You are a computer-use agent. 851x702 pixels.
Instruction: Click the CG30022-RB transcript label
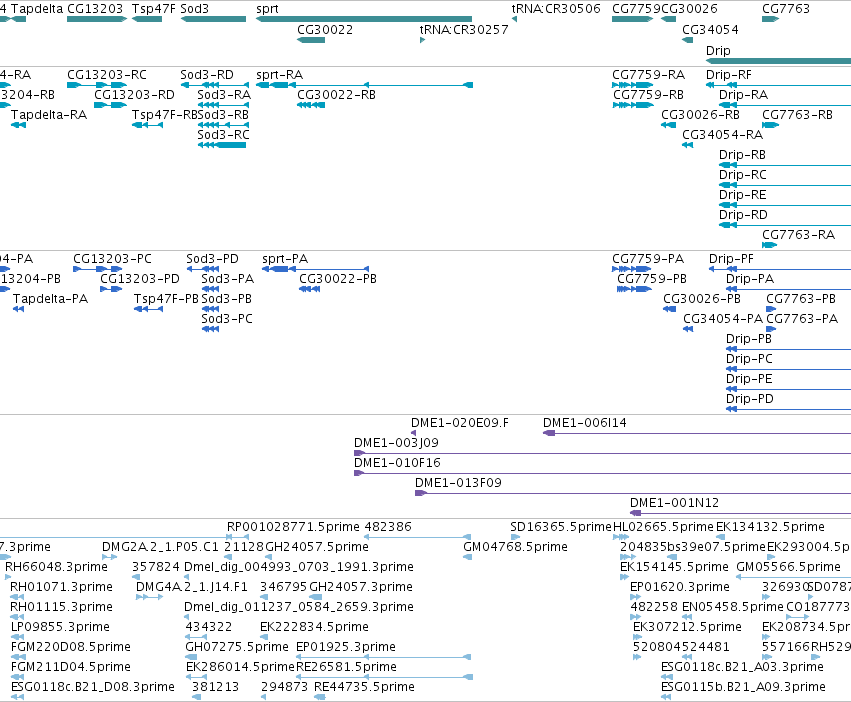pyautogui.click(x=336, y=95)
